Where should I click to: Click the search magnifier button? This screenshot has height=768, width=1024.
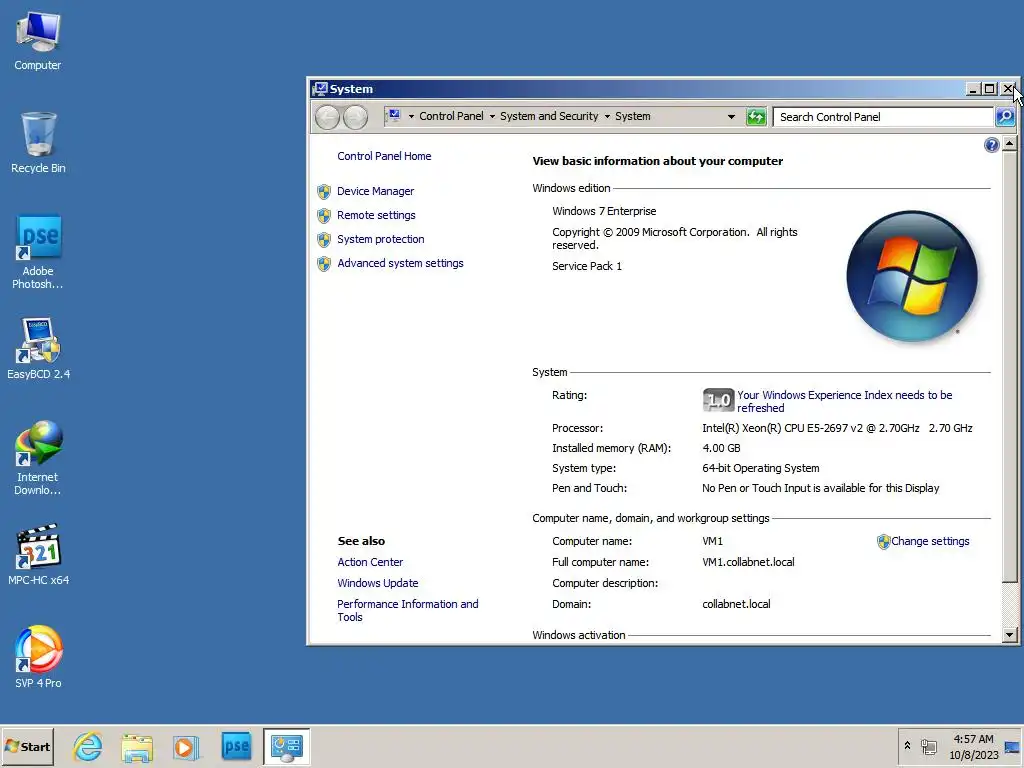tap(1006, 117)
